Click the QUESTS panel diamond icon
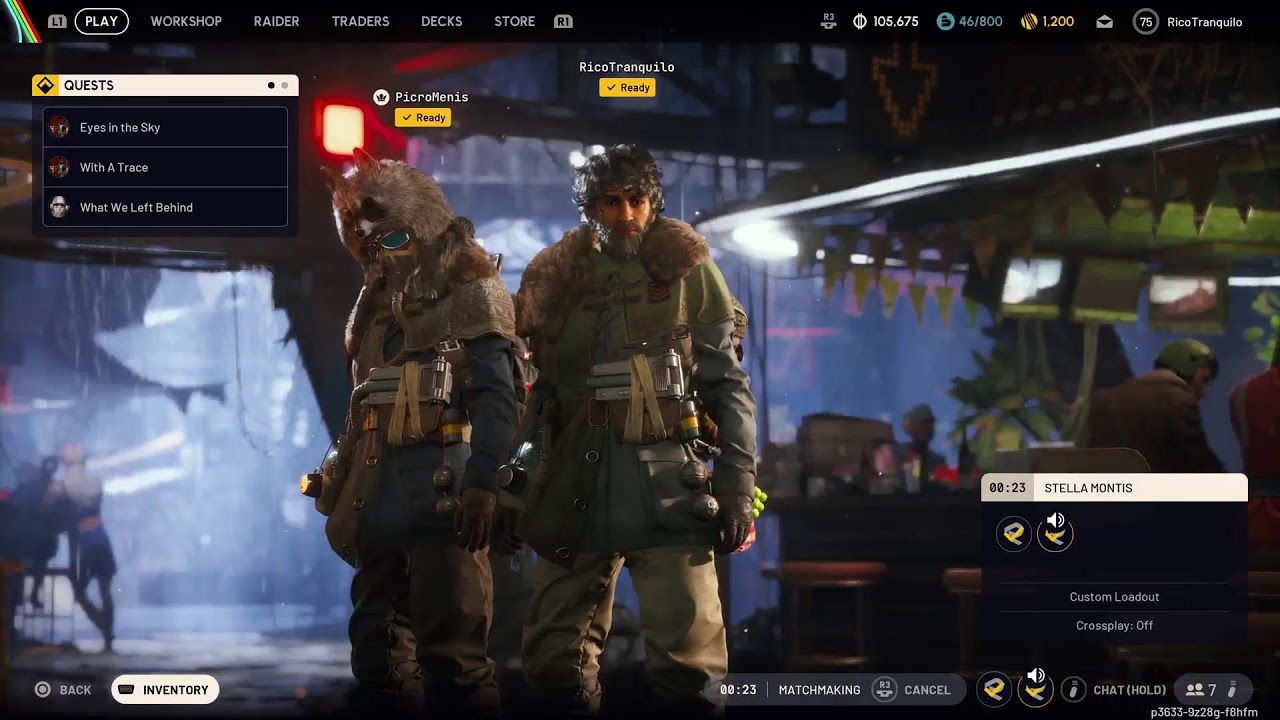 (45, 85)
